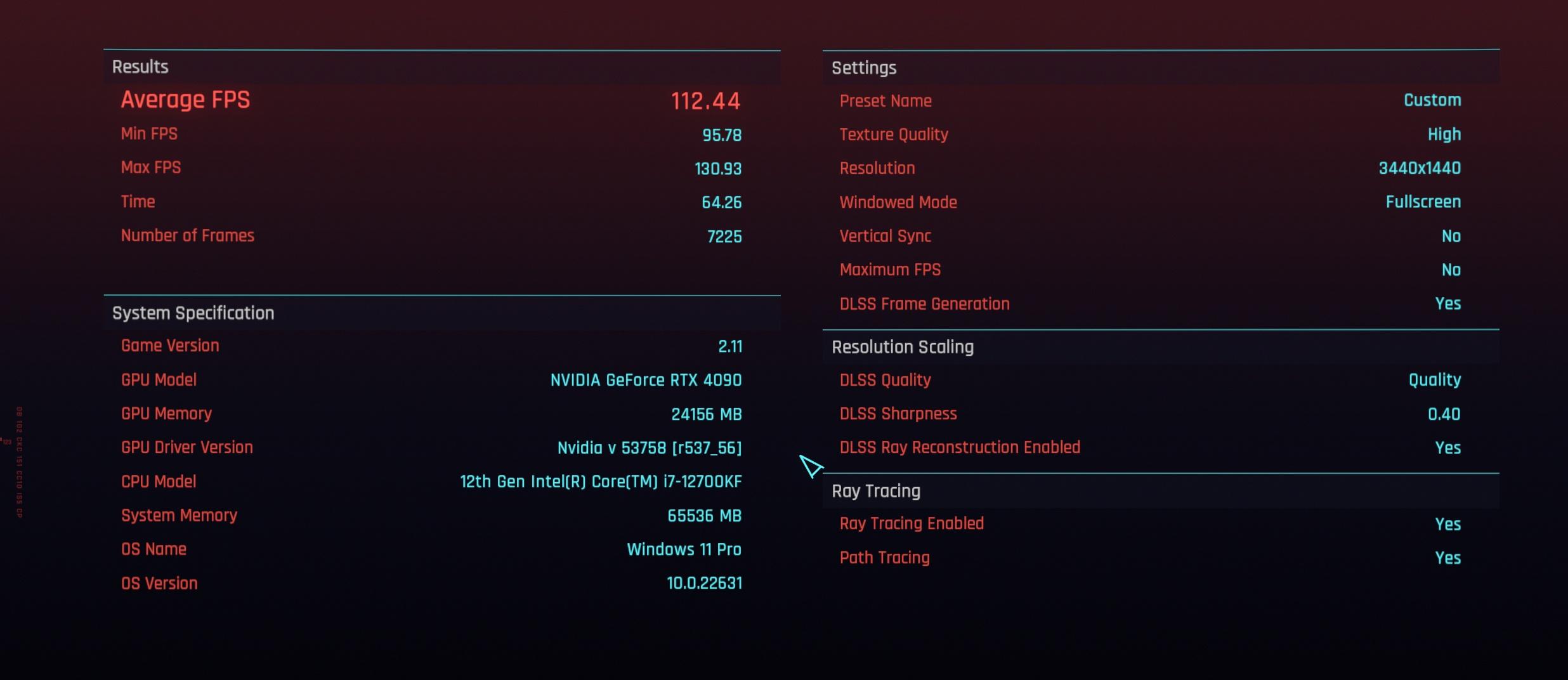
Task: Click the 3440x1440 resolution value
Action: [x=1419, y=168]
